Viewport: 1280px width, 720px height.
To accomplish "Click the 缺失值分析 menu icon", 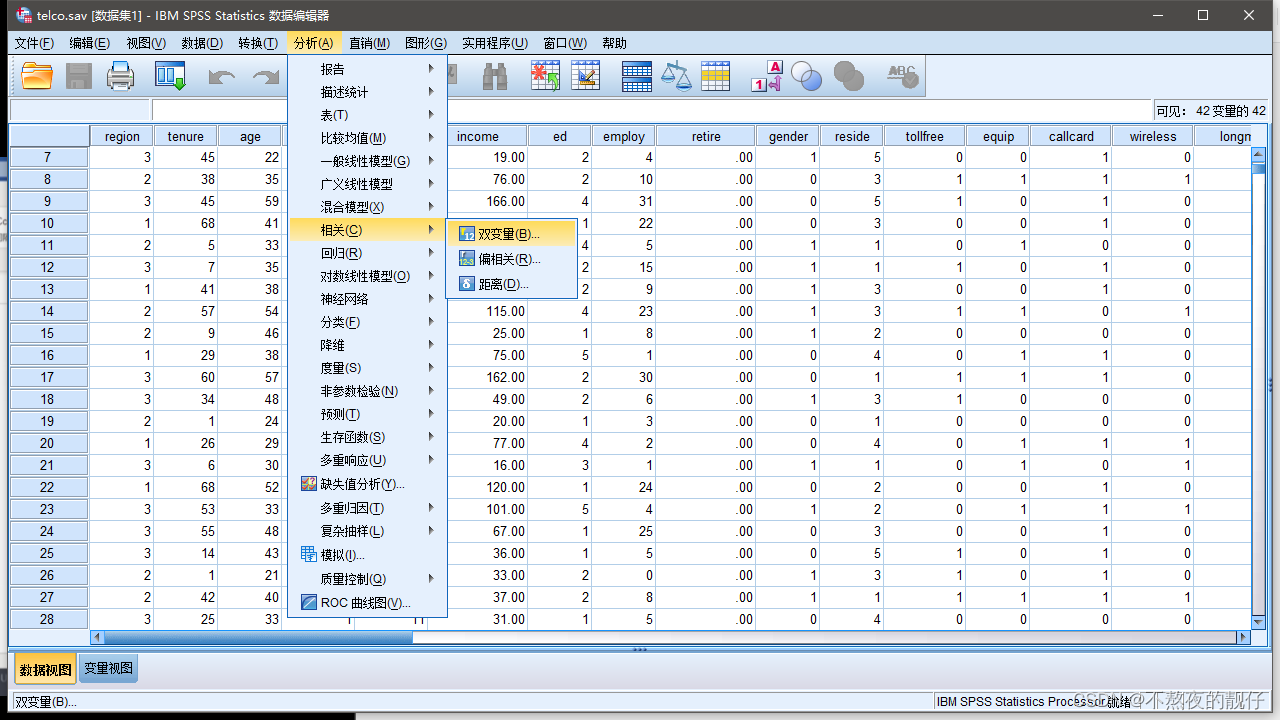I will tap(309, 484).
